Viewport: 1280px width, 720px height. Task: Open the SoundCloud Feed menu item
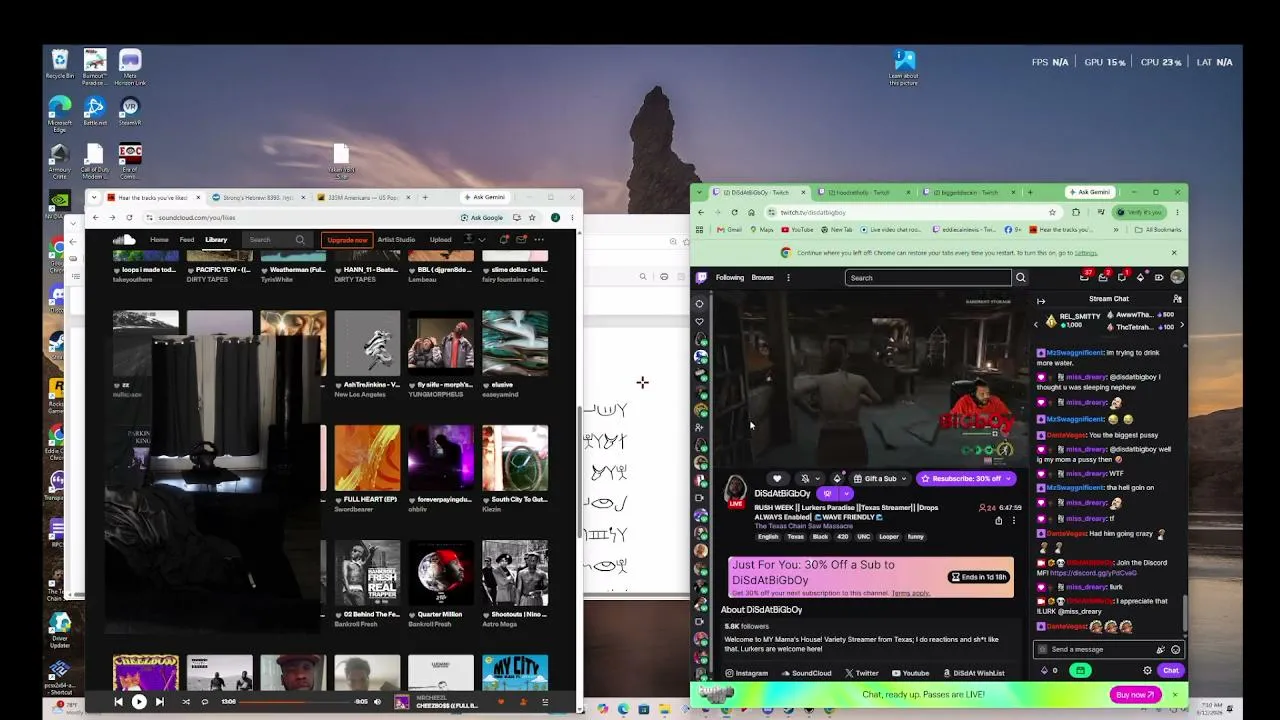point(187,240)
